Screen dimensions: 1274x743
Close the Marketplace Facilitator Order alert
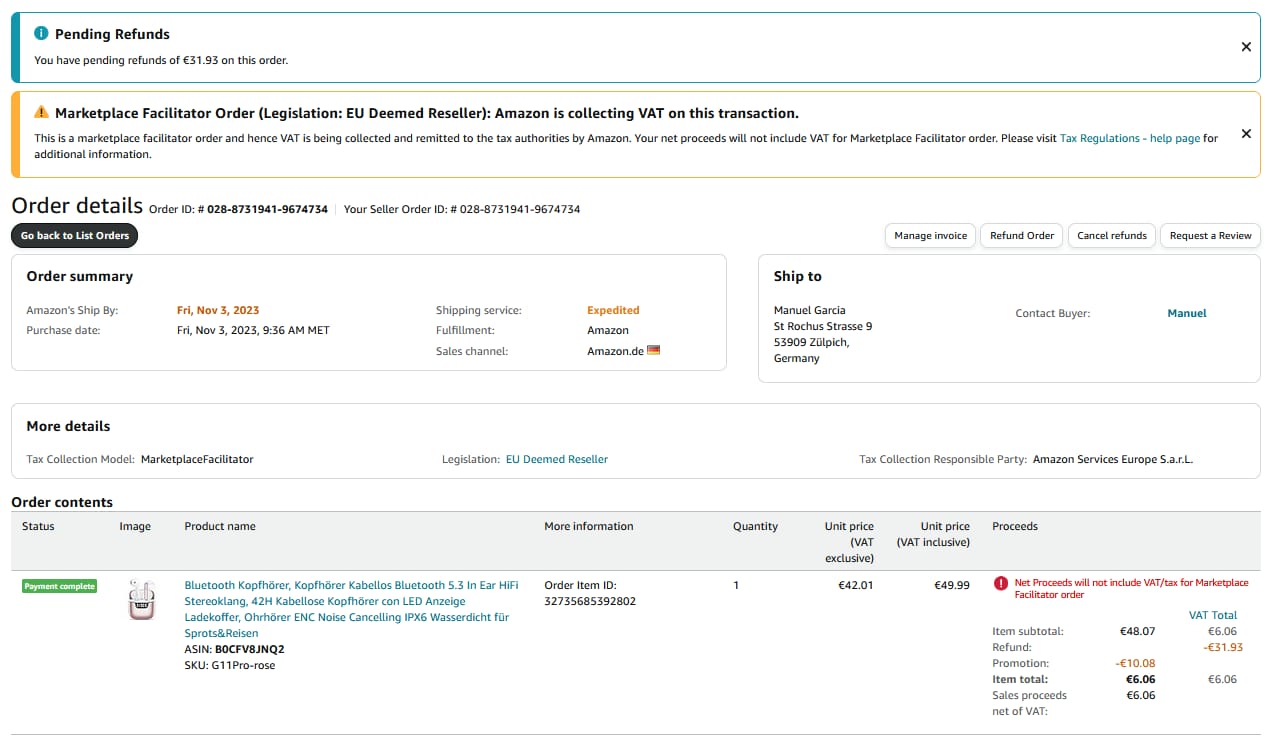(x=1246, y=134)
